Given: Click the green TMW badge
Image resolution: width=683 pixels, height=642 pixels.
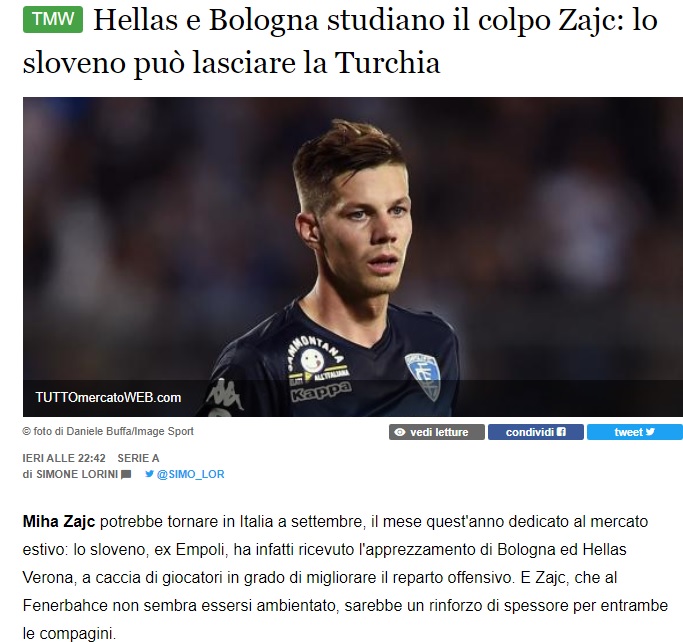Looking at the screenshot, I should (x=53, y=20).
